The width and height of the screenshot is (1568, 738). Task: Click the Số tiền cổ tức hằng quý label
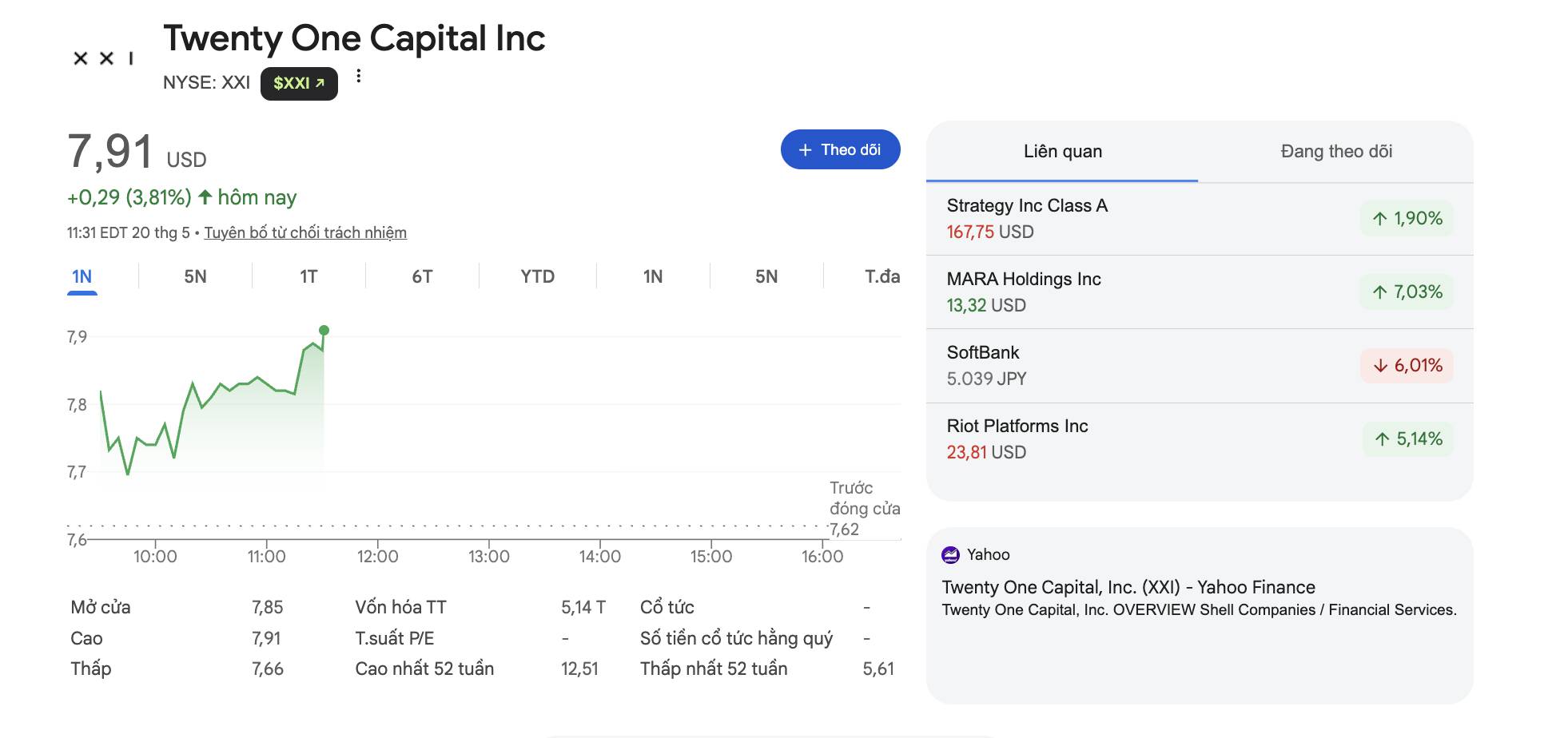click(x=736, y=639)
